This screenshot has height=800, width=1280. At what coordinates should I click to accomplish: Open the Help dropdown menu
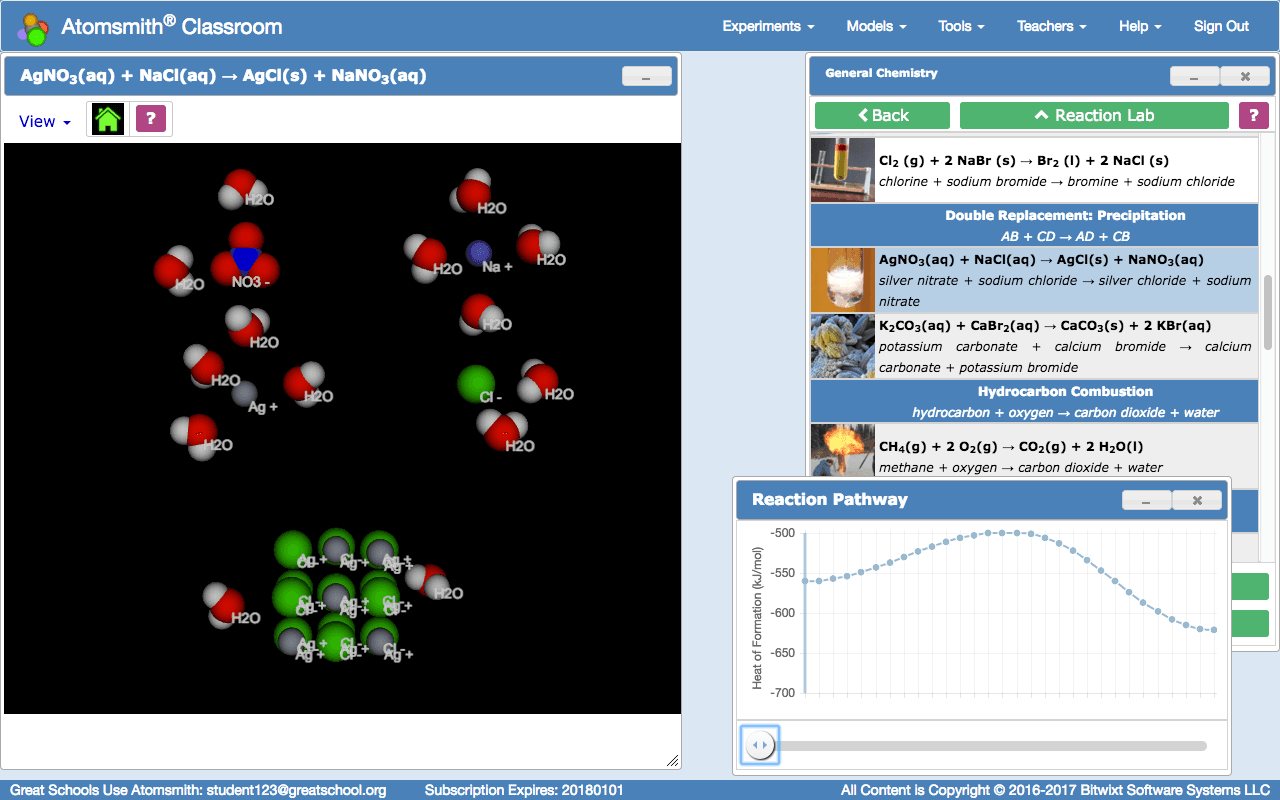tap(1140, 26)
